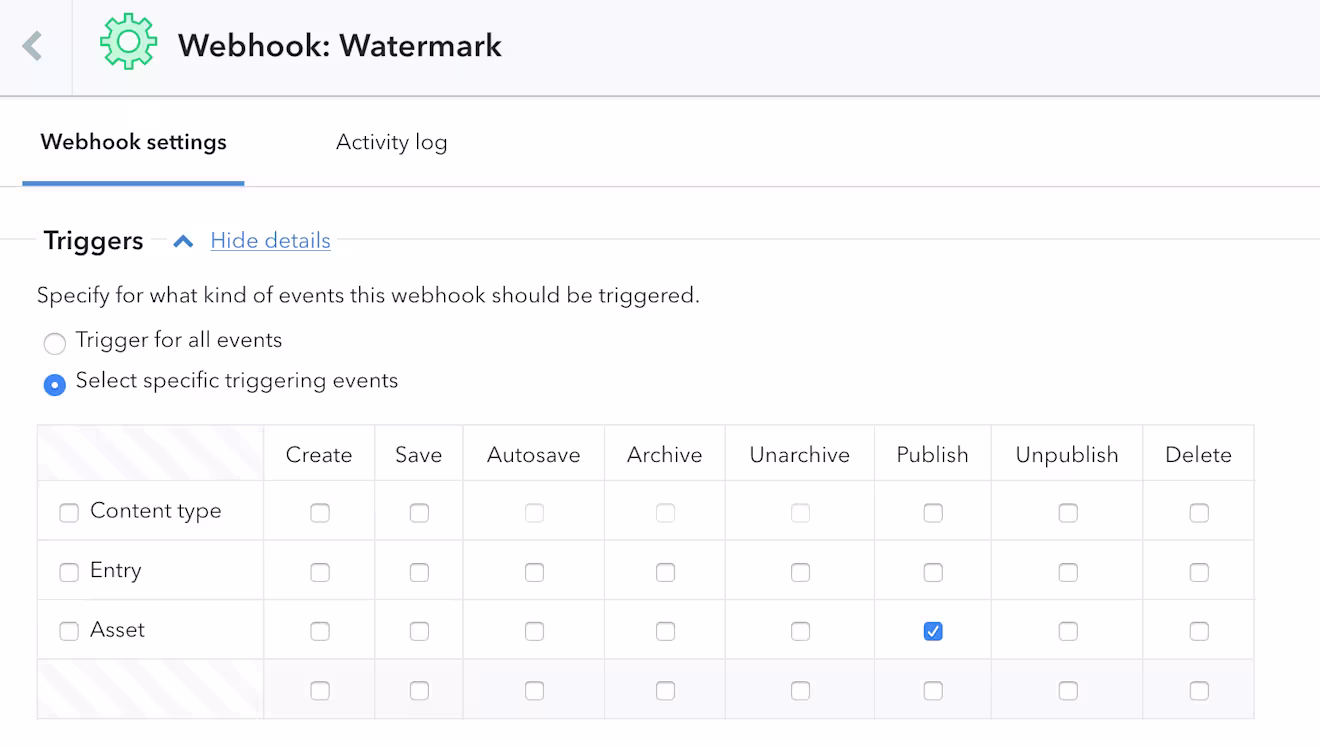Enable Asset Autosave trigger
Screen dimensions: 1320x748
pos(534,631)
